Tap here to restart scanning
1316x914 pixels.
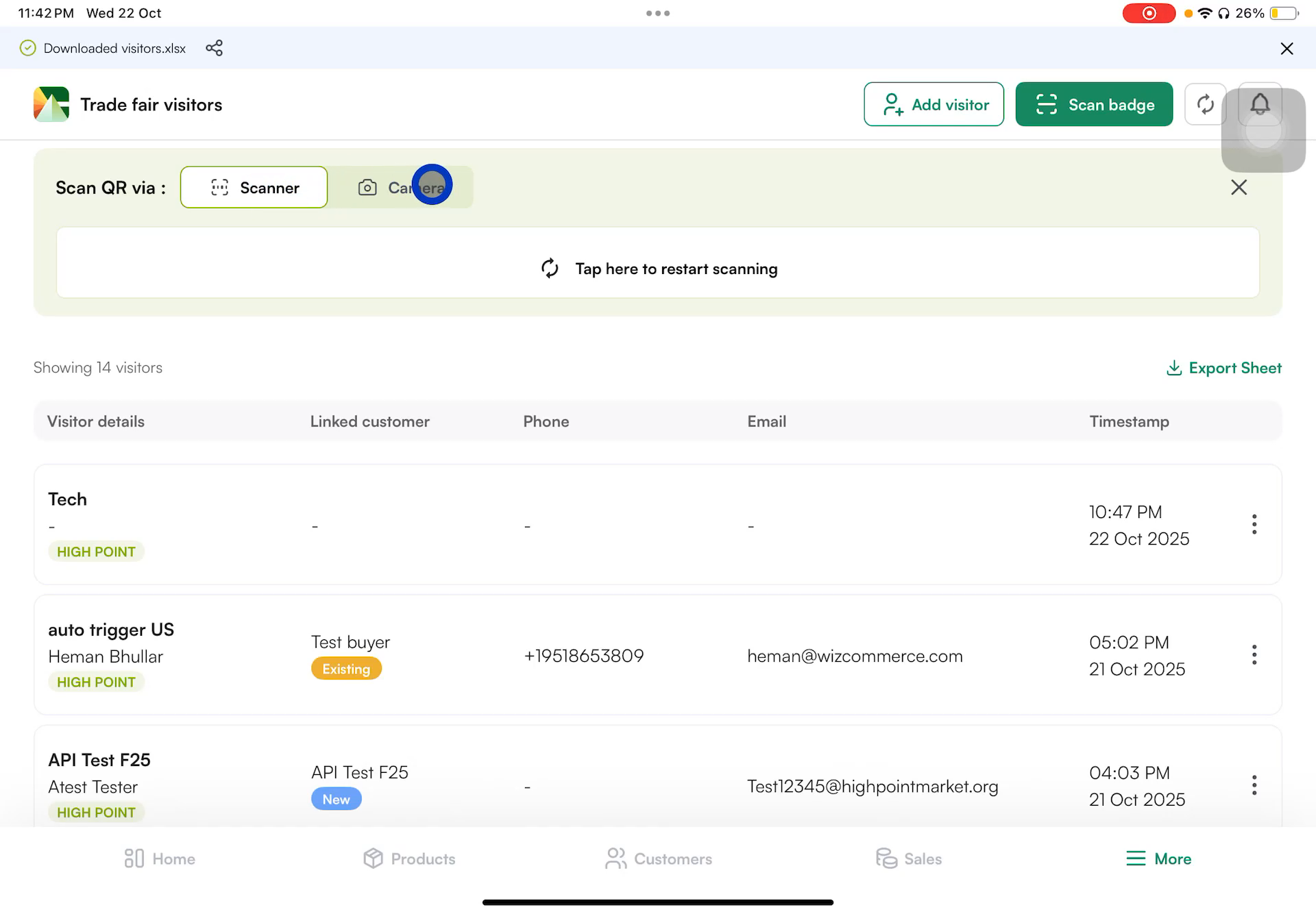(658, 269)
